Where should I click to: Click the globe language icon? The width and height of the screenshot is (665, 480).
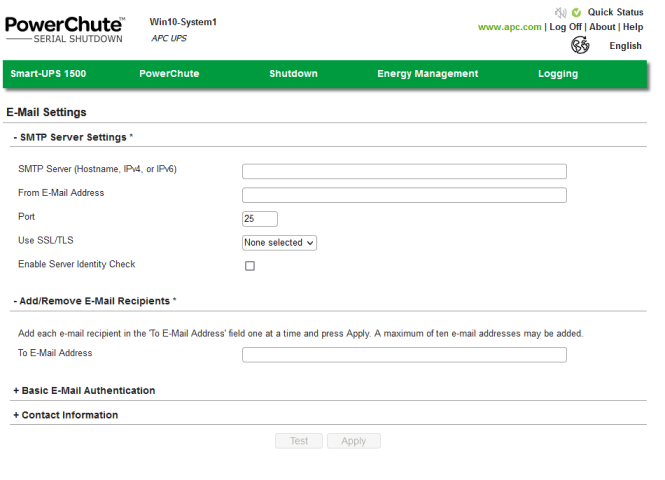pos(580,45)
